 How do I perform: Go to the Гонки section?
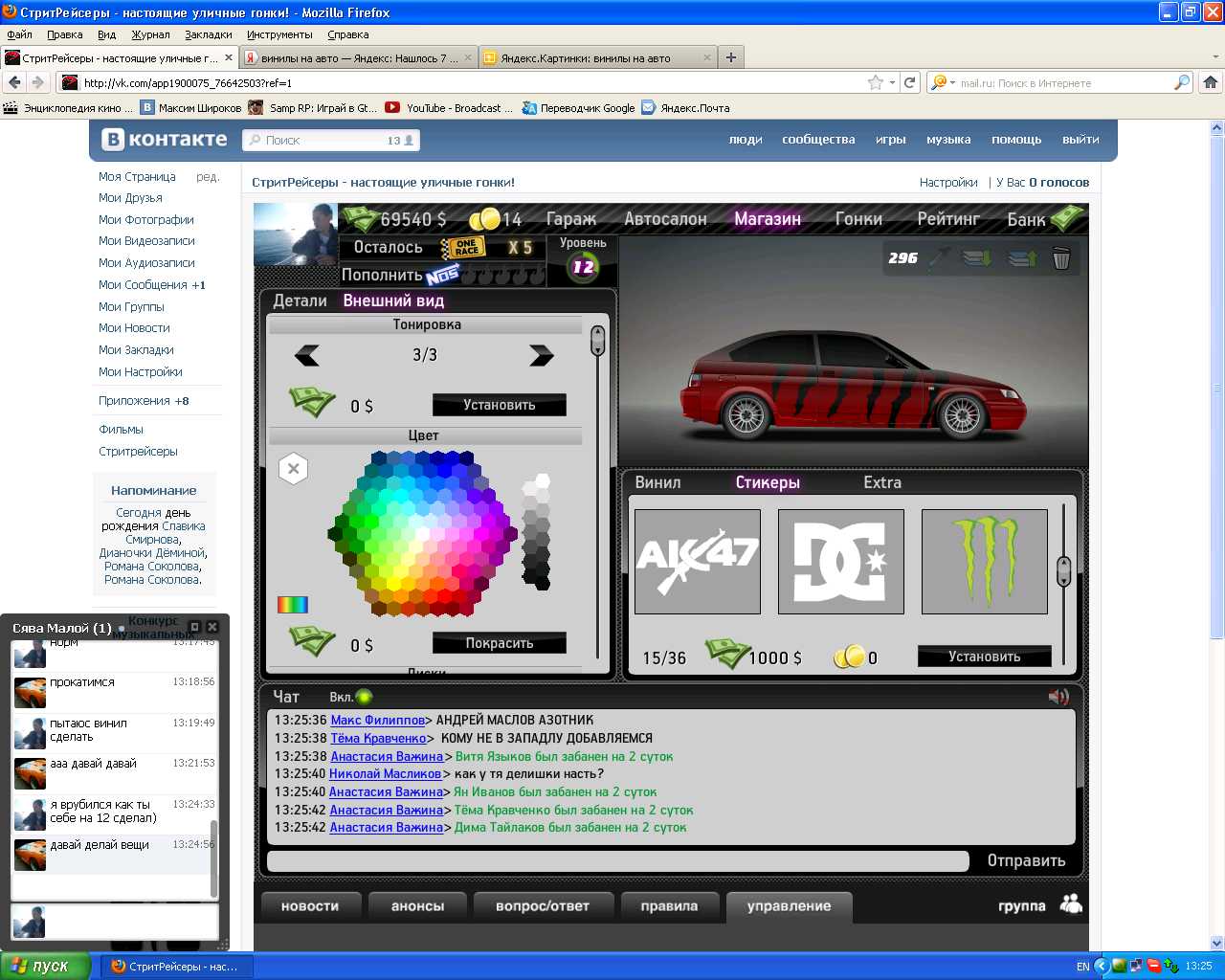858,219
